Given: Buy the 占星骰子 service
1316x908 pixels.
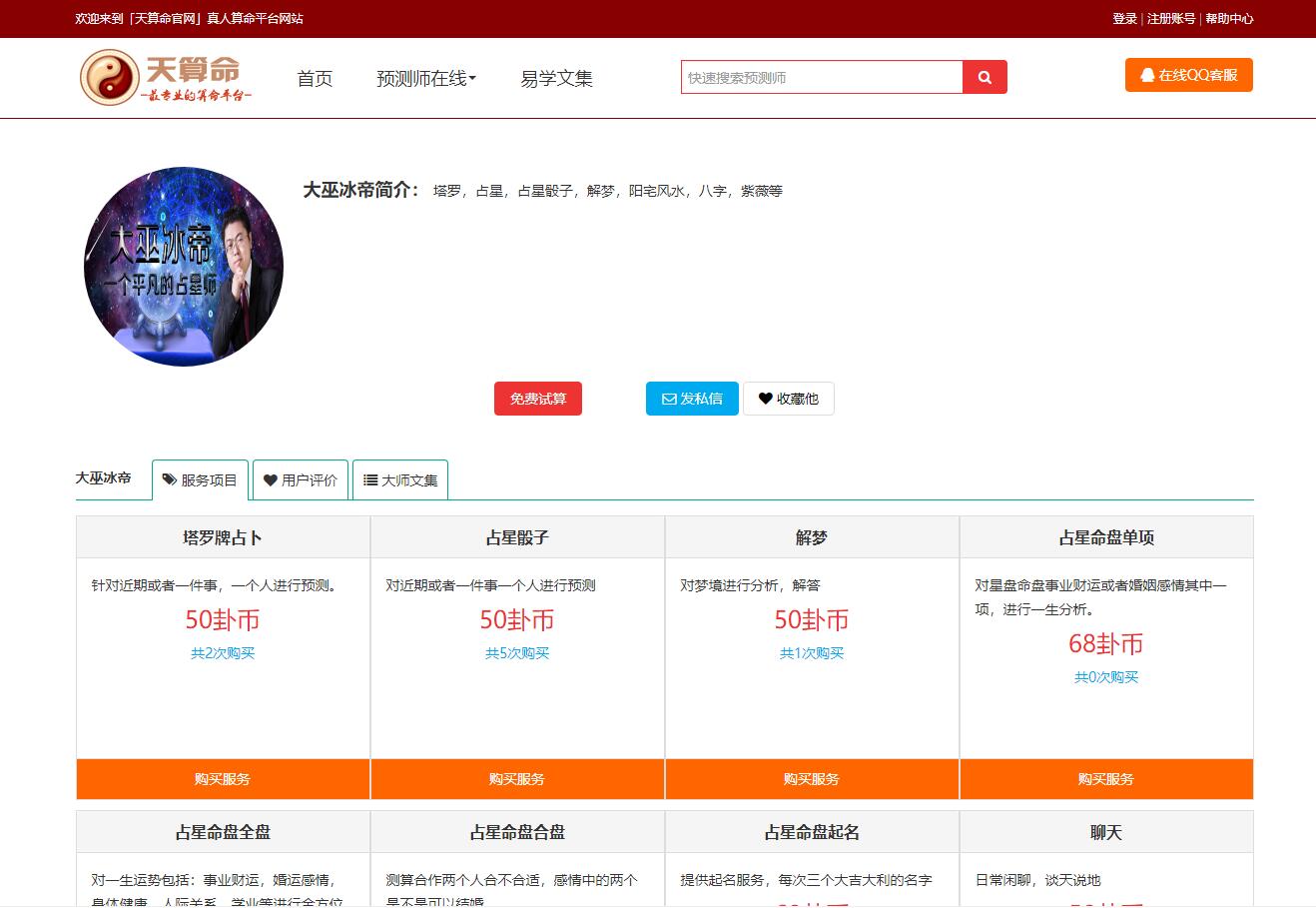Looking at the screenshot, I should tap(517, 779).
